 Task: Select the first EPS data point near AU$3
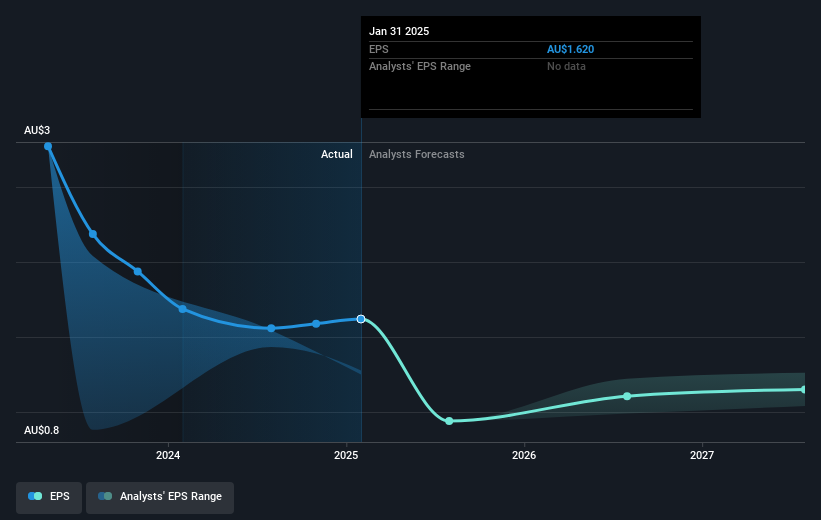(48, 146)
